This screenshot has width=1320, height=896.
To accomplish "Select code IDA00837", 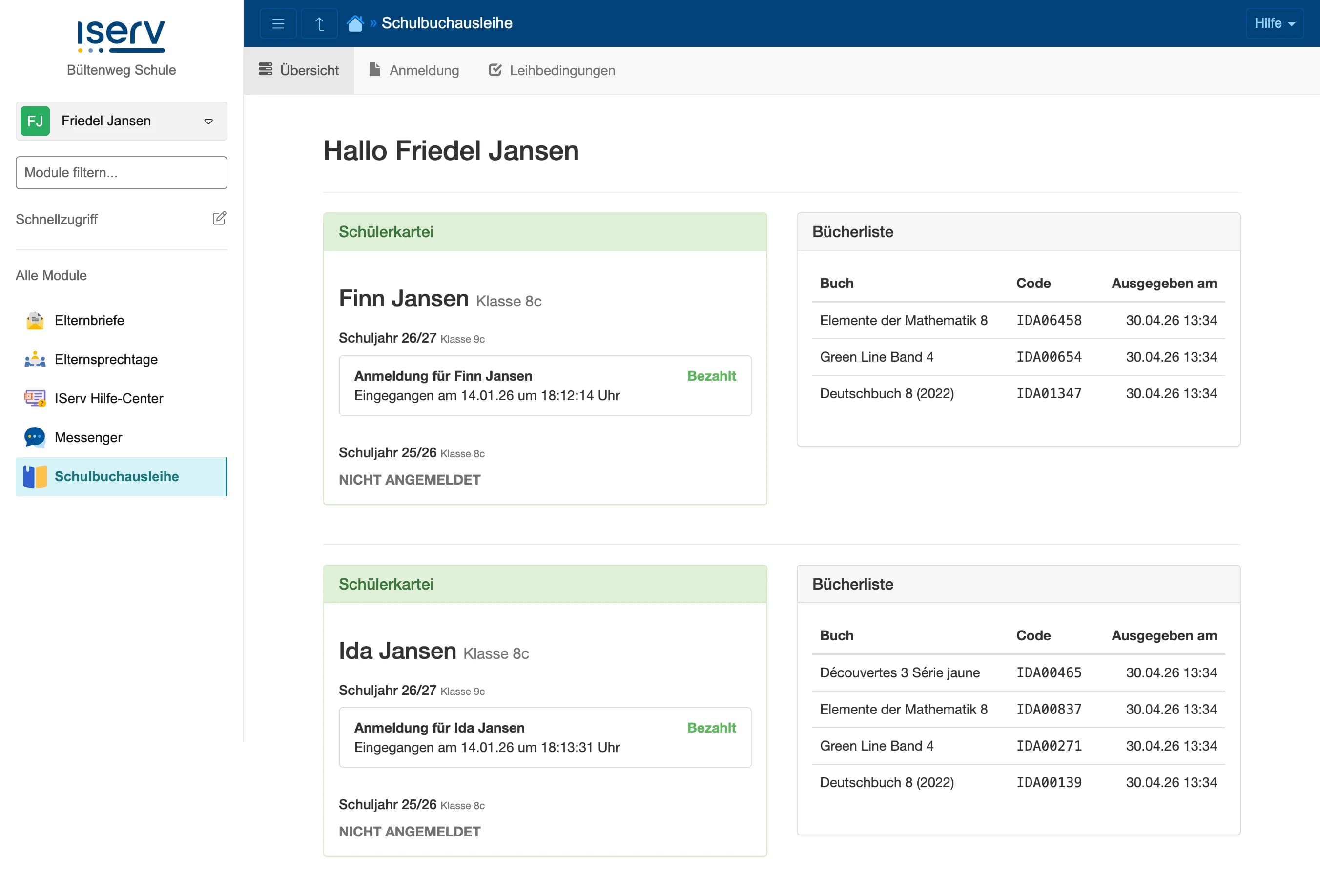I will click(1049, 709).
